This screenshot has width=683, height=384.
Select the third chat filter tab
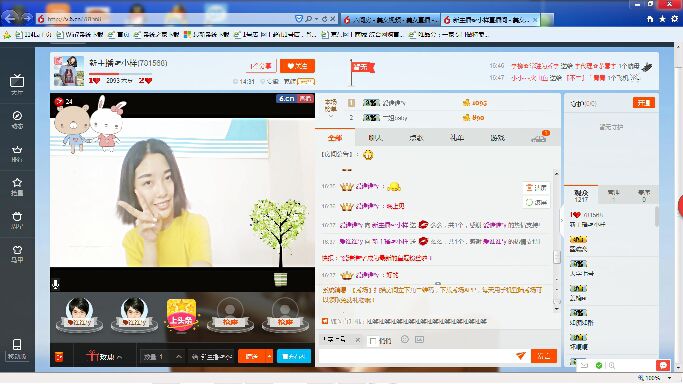click(x=416, y=138)
